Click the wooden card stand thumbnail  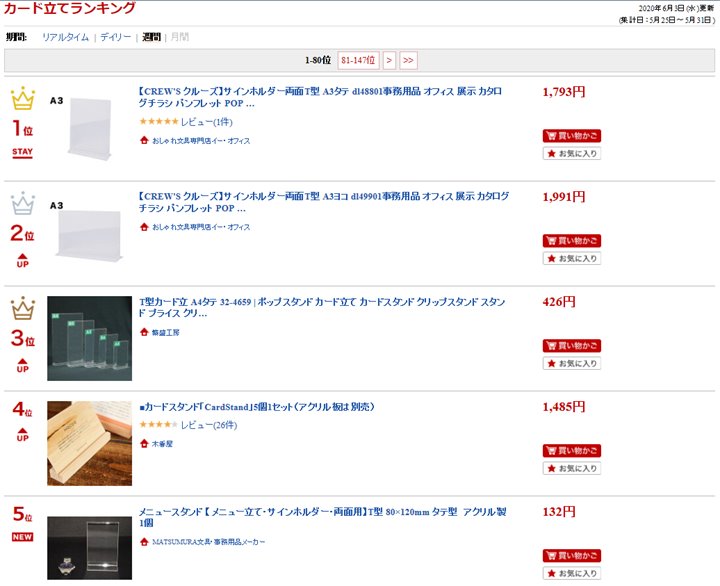(x=90, y=443)
